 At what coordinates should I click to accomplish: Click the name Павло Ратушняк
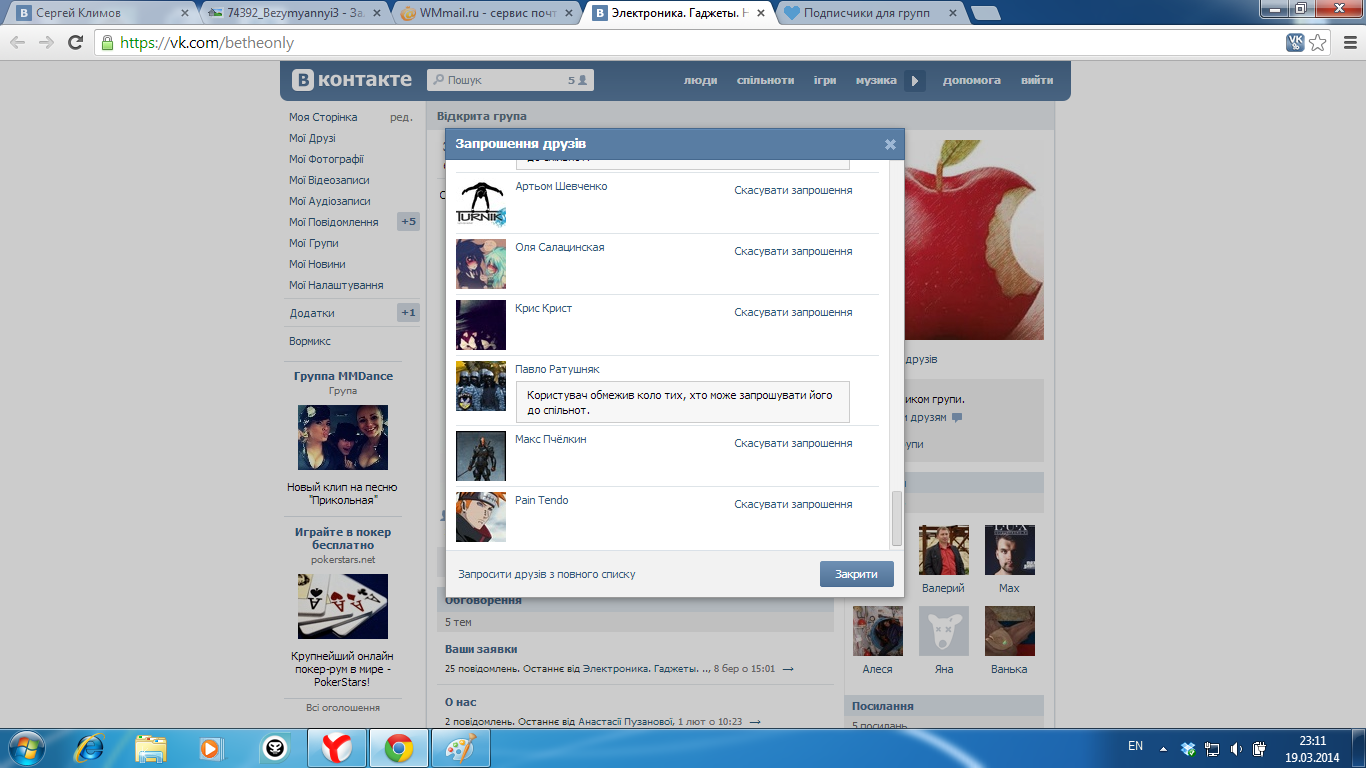pyautogui.click(x=557, y=369)
